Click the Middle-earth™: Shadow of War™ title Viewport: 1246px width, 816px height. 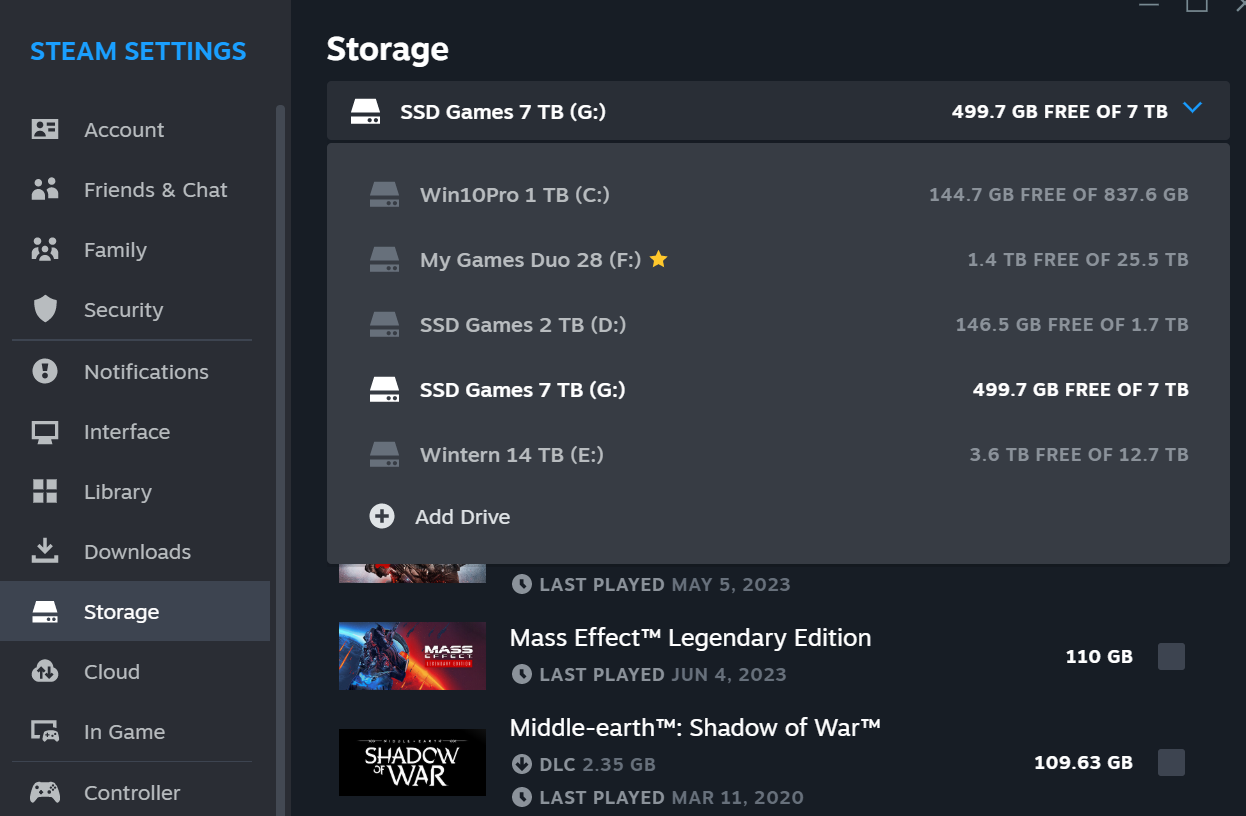tap(695, 728)
